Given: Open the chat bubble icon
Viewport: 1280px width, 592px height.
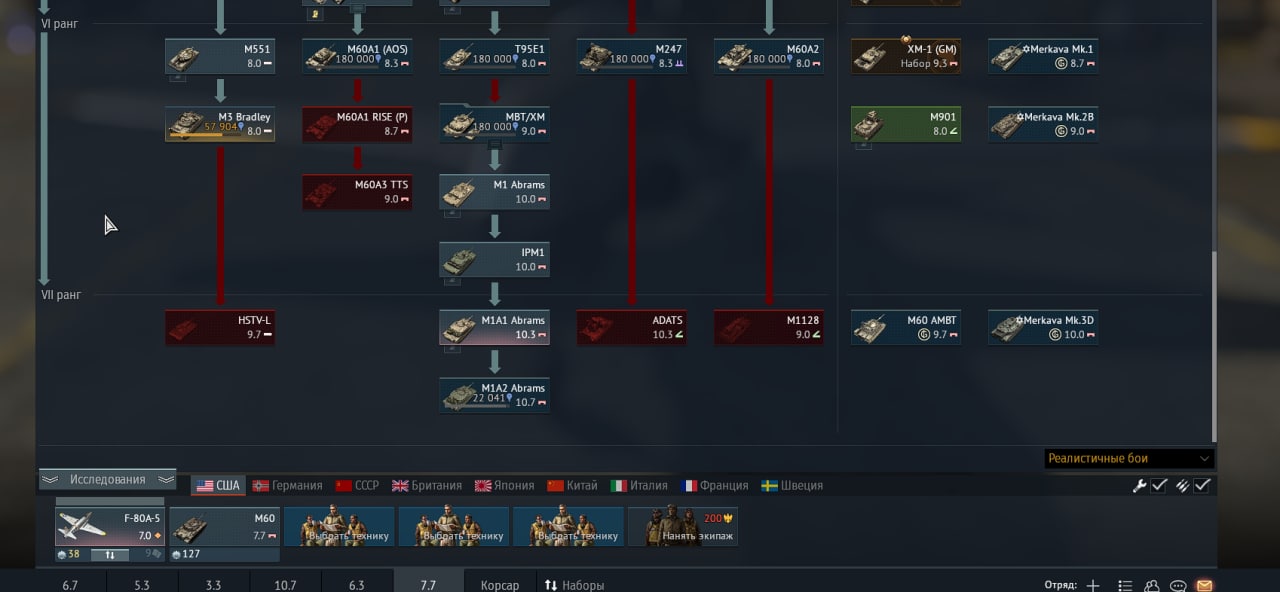Looking at the screenshot, I should (1178, 585).
